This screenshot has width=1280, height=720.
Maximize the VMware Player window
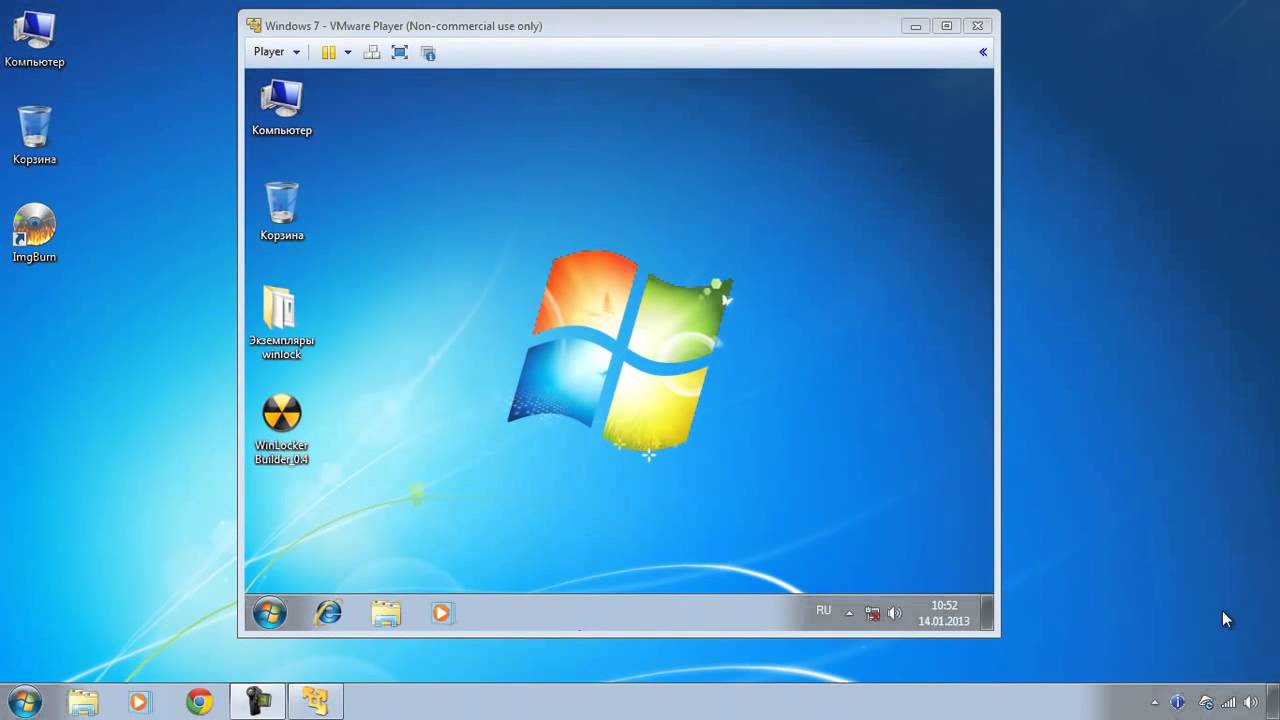coord(947,25)
